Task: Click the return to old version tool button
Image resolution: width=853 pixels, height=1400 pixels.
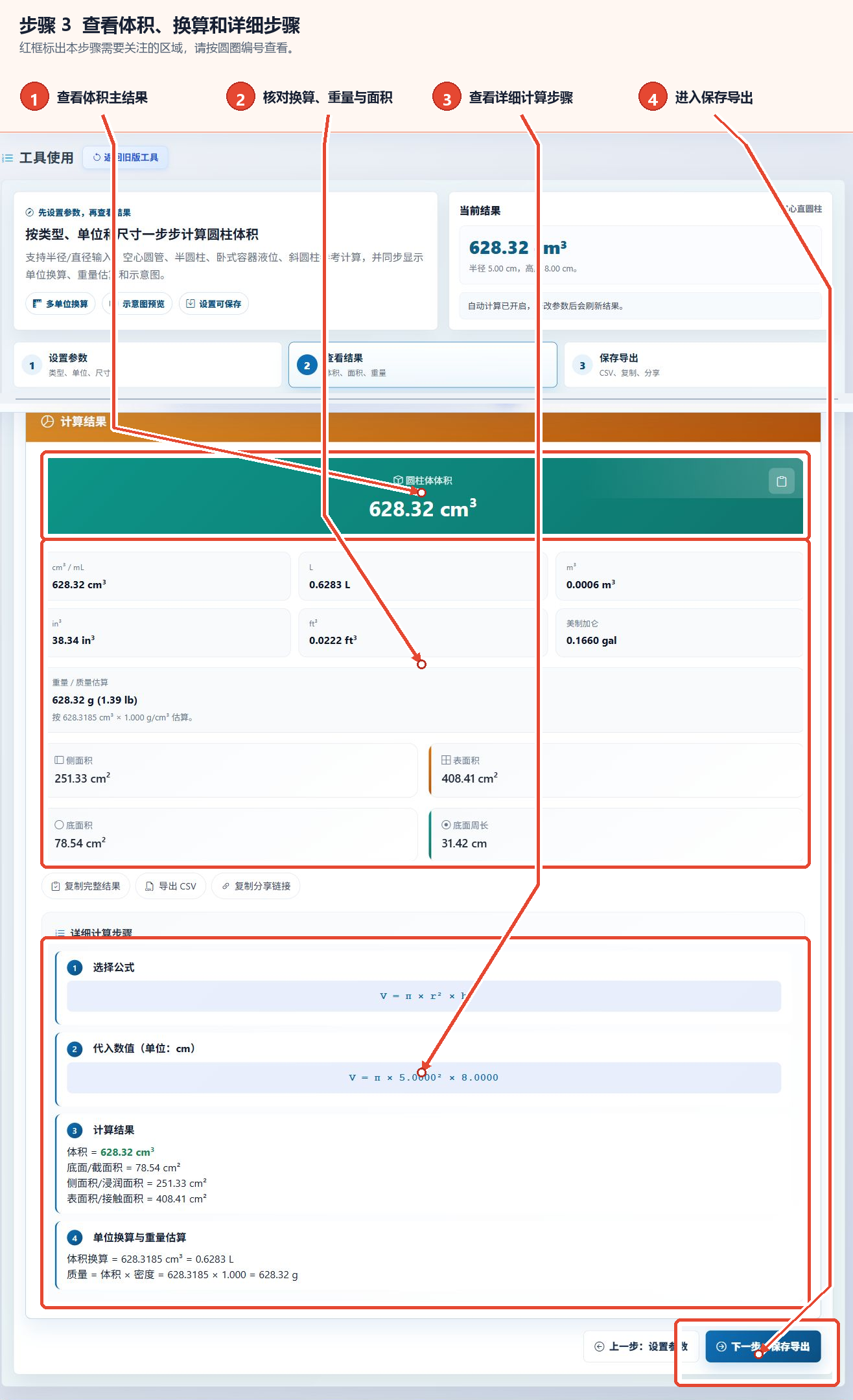Action: tap(126, 157)
